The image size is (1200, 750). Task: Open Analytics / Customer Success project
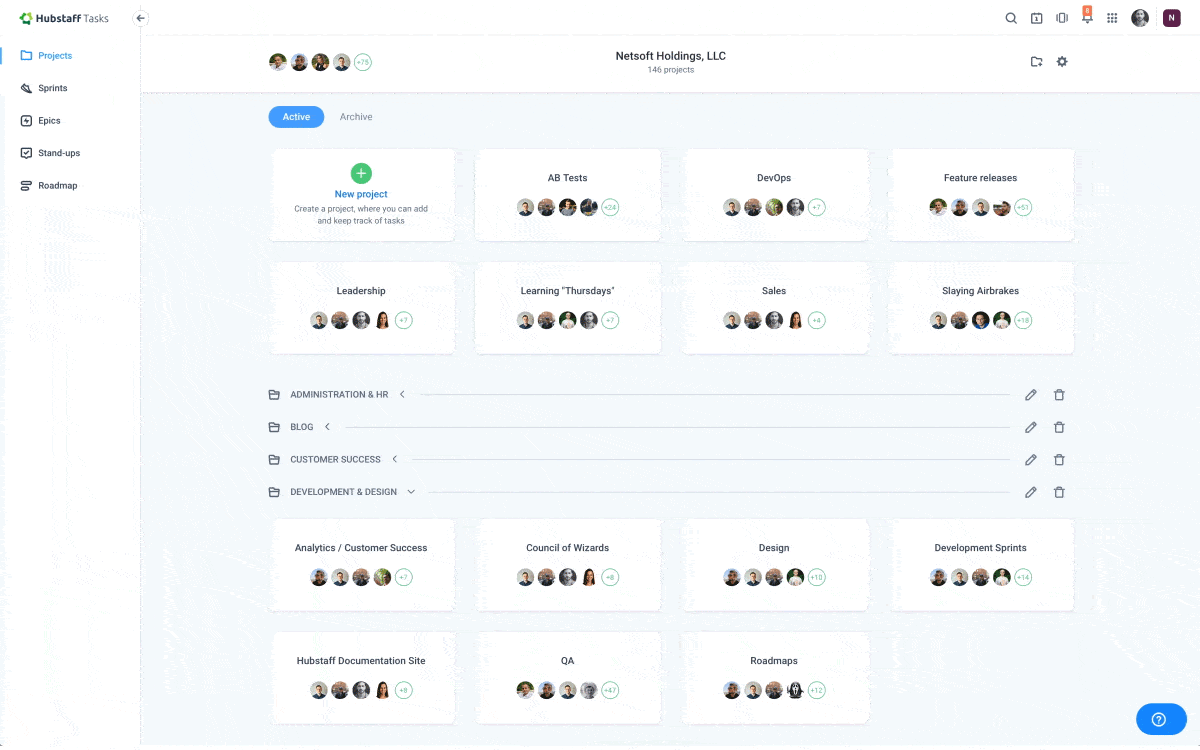(x=361, y=565)
